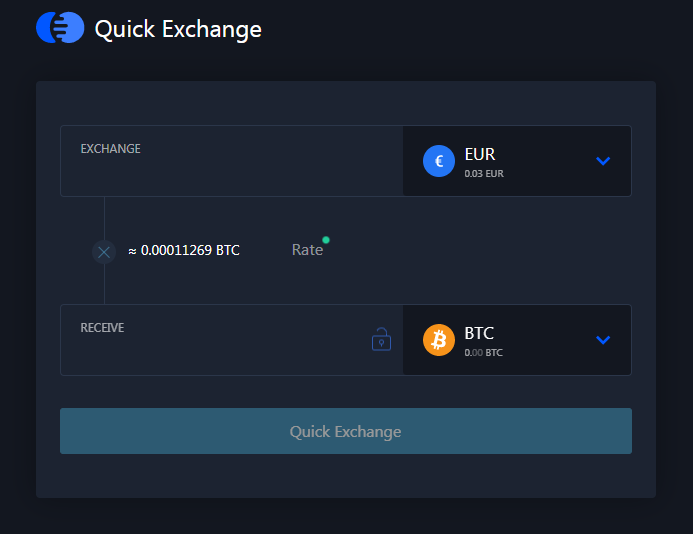Click the Quick Exchange page title

(178, 30)
